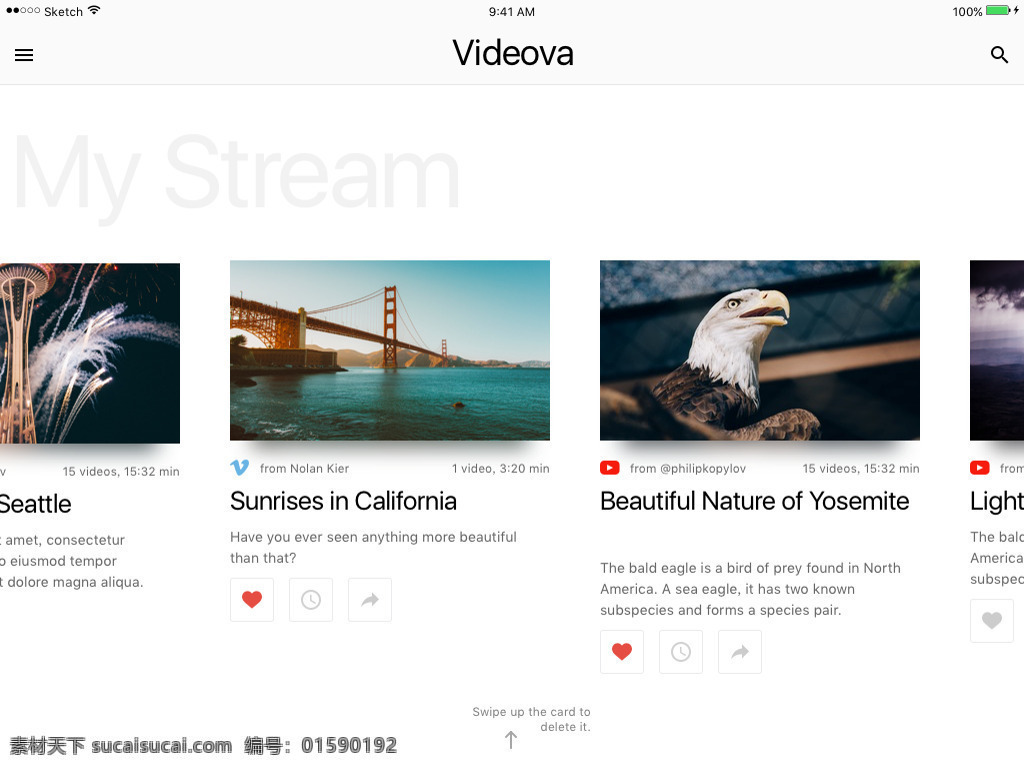The height and width of the screenshot is (769, 1024).
Task: Visit the from Nolan Kier author link
Action: coord(304,468)
